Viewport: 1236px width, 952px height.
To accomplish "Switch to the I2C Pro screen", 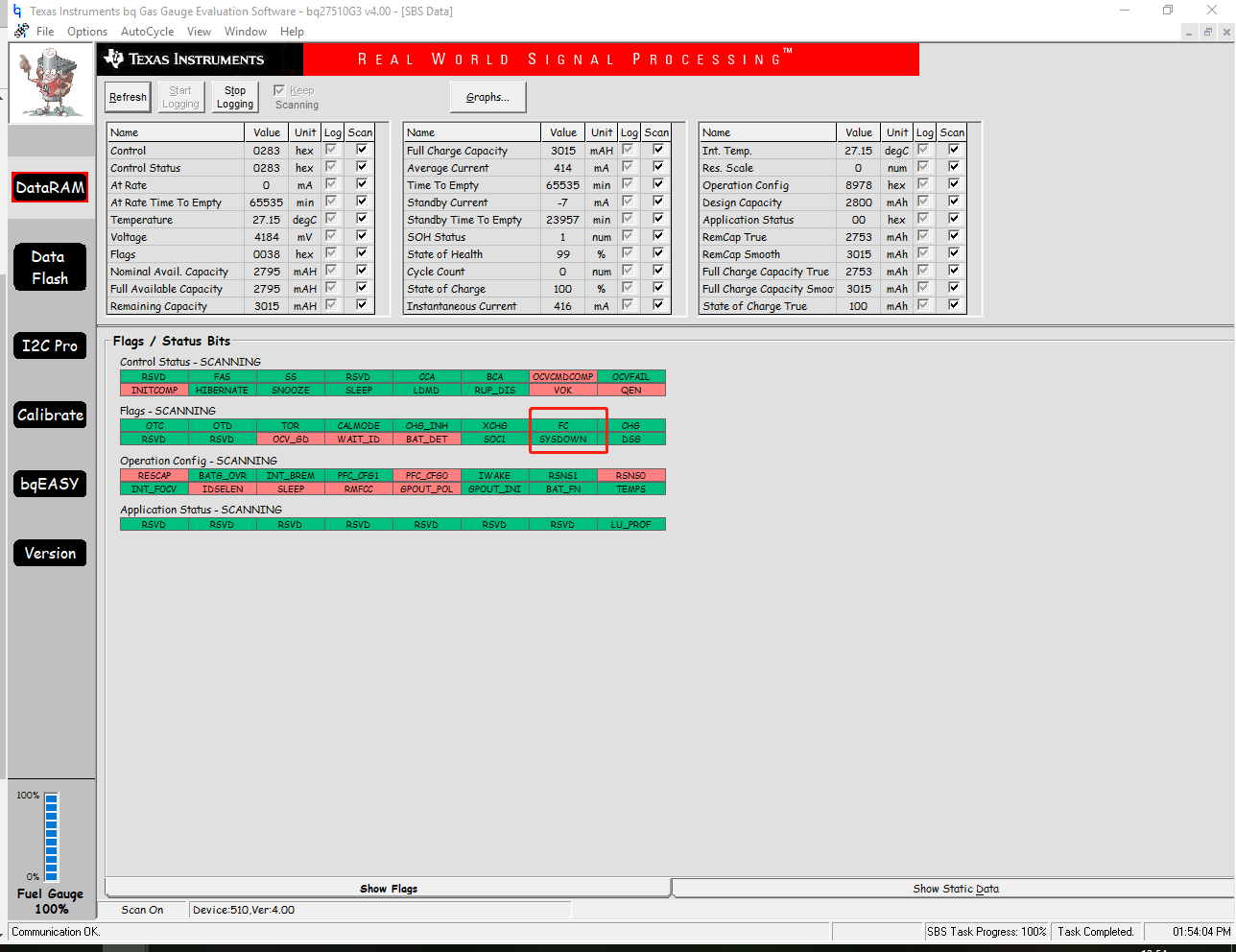I will 50,345.
